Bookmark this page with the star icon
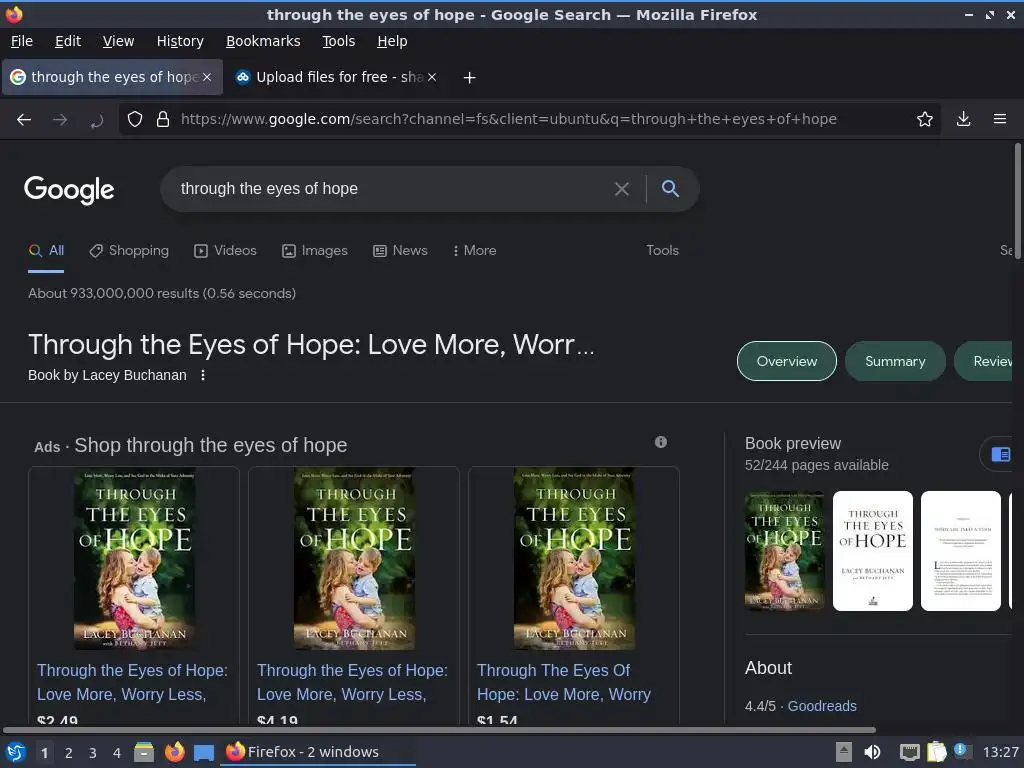 coord(924,119)
